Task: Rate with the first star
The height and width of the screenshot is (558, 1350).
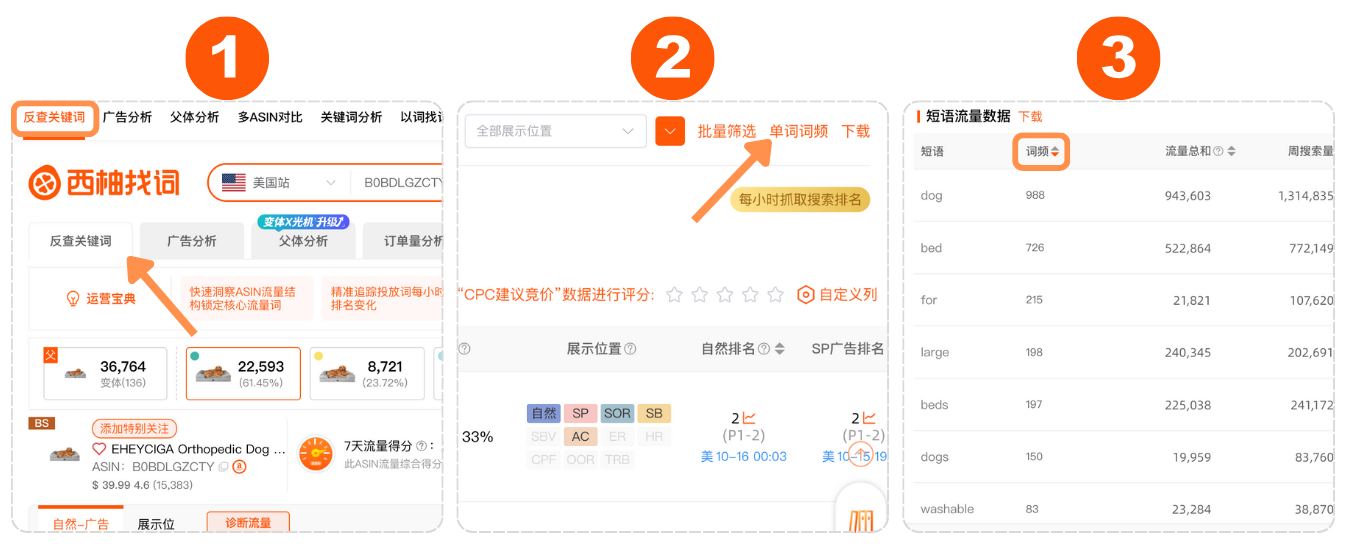Action: [675, 294]
